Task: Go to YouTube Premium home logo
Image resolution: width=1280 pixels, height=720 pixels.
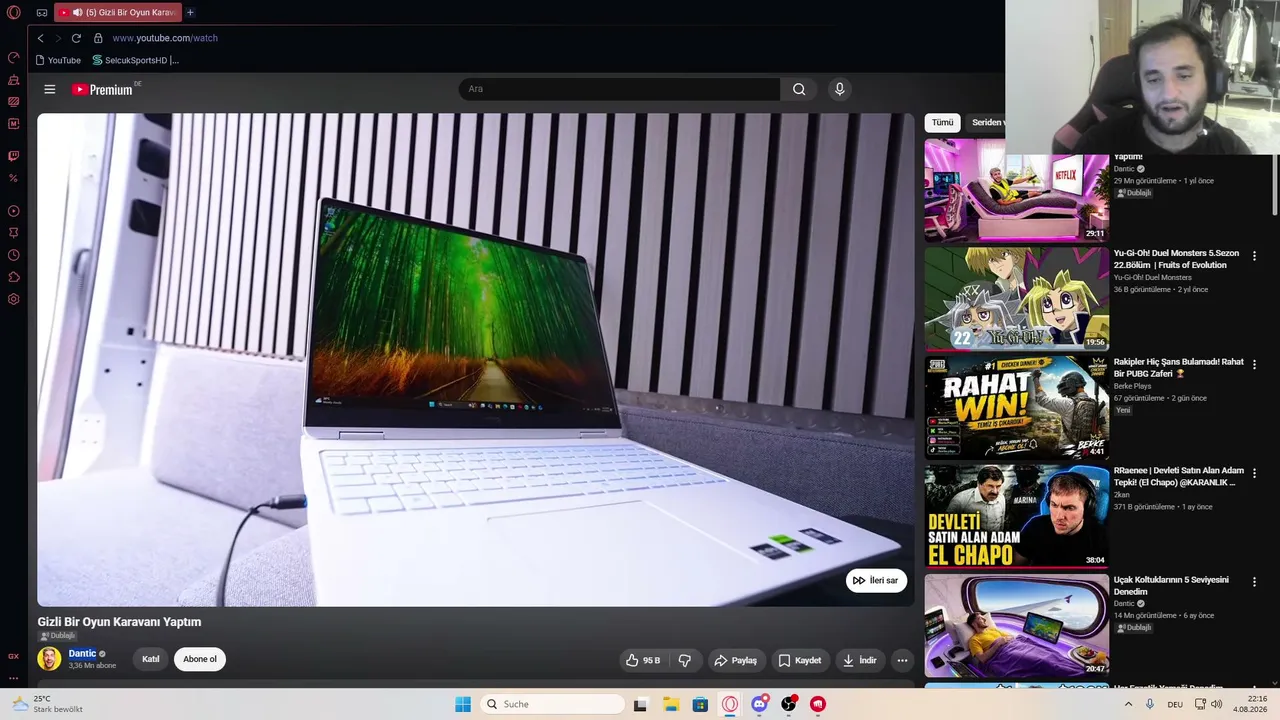Action: point(102,89)
